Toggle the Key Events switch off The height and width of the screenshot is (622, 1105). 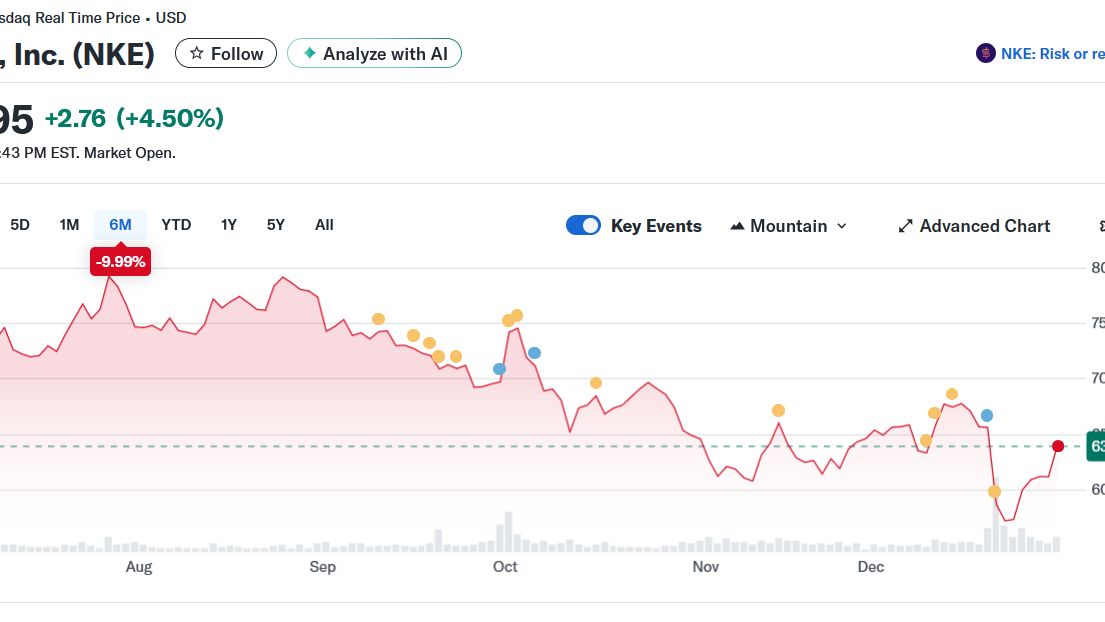tap(583, 225)
